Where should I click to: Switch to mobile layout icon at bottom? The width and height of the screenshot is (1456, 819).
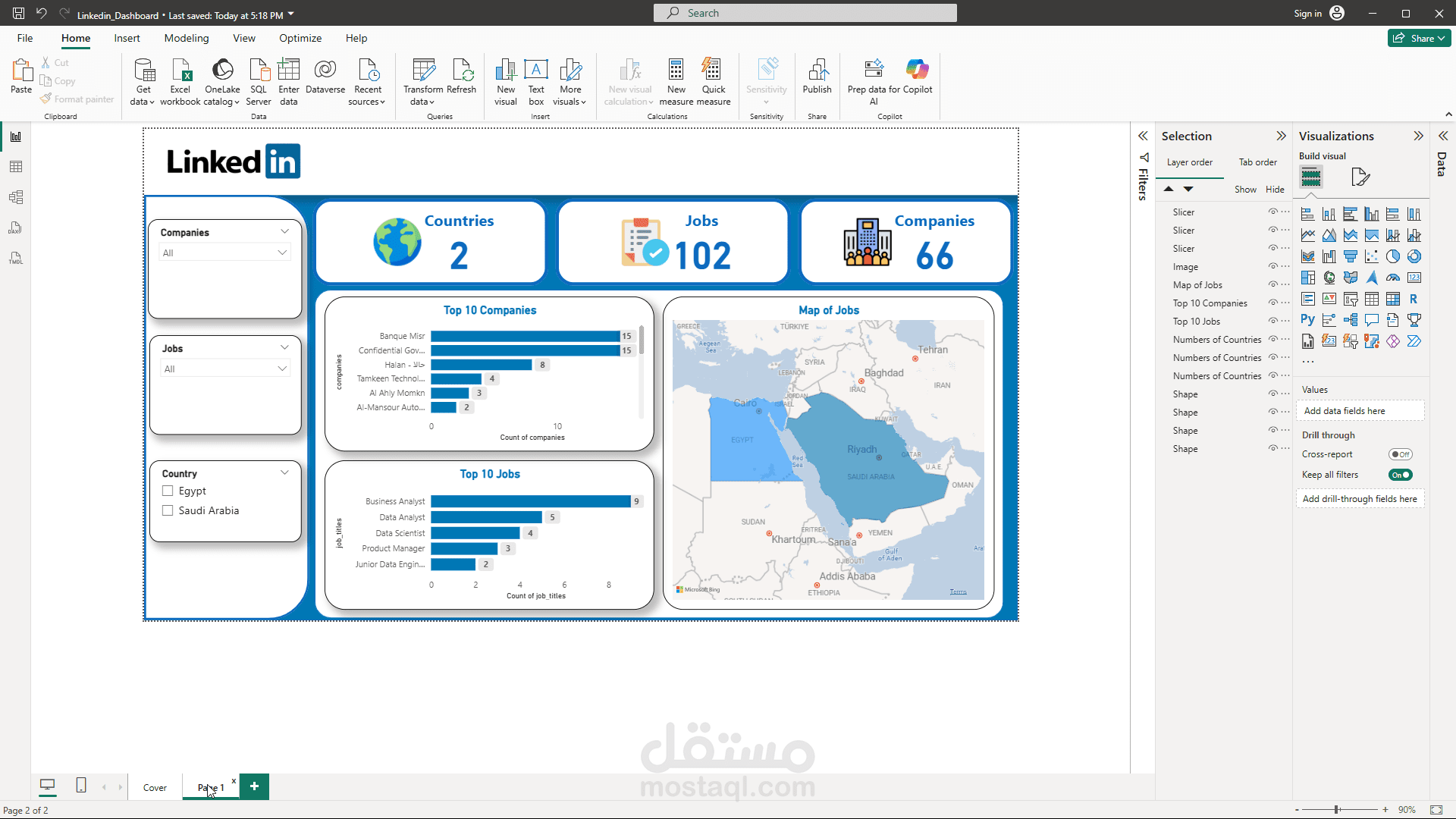tap(81, 786)
